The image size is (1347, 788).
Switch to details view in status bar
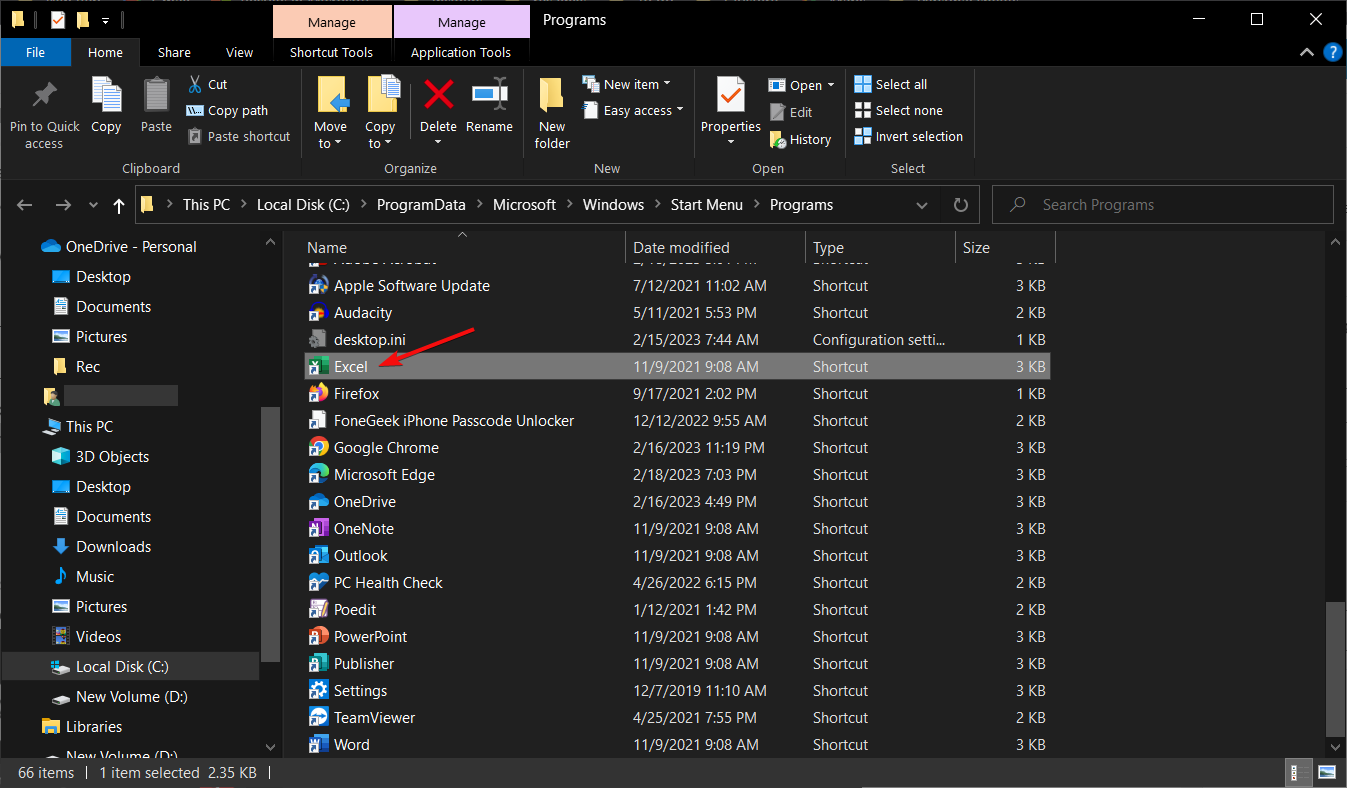pos(1297,772)
